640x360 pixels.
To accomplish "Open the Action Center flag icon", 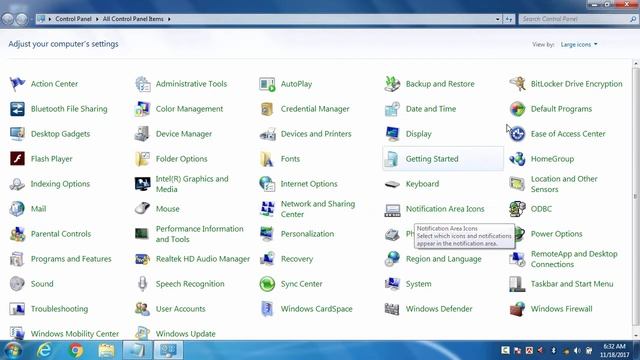I will pyautogui.click(x=17, y=84).
